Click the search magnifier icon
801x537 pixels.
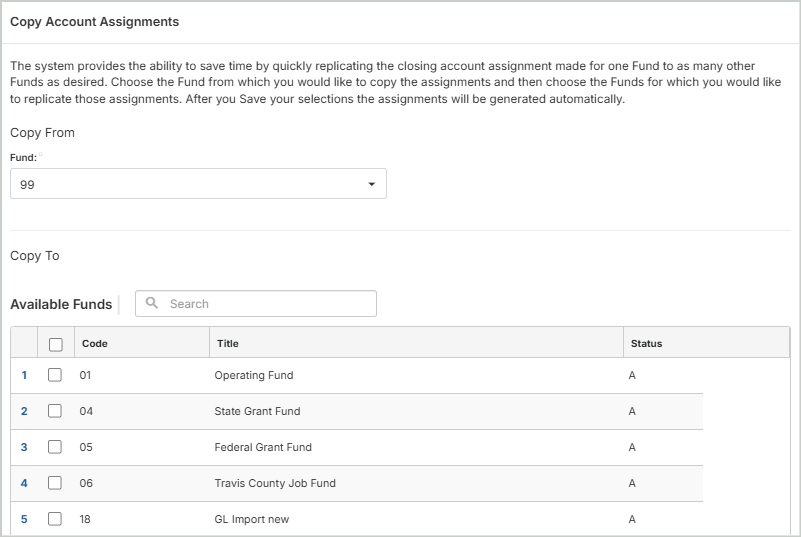tap(152, 304)
